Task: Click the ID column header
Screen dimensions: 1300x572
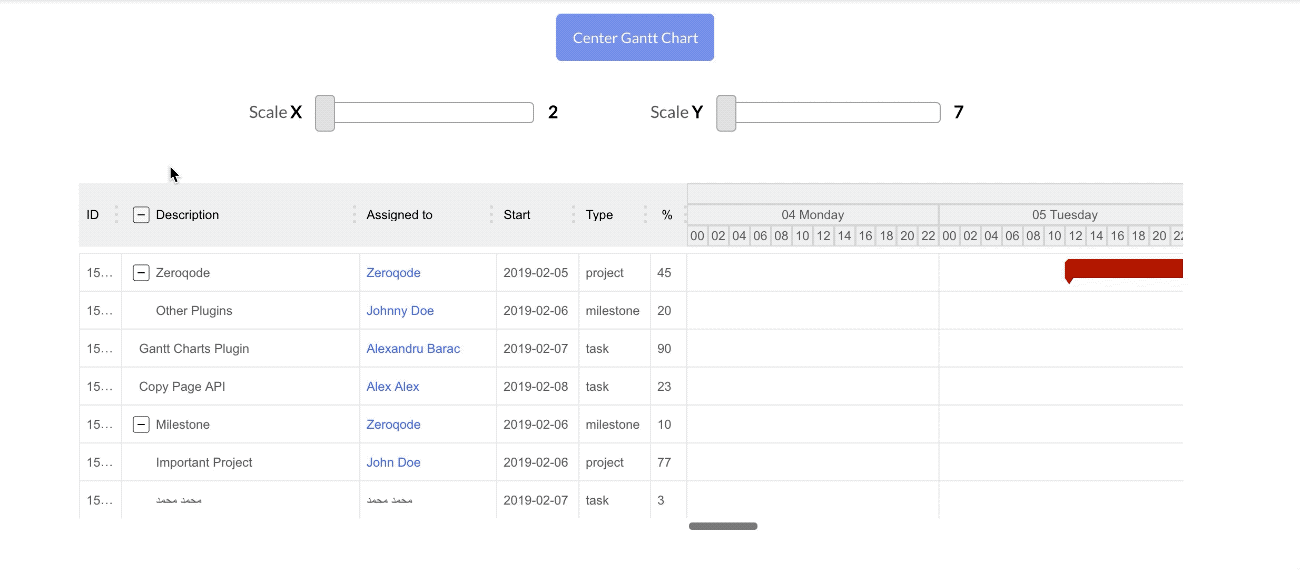Action: coord(93,215)
